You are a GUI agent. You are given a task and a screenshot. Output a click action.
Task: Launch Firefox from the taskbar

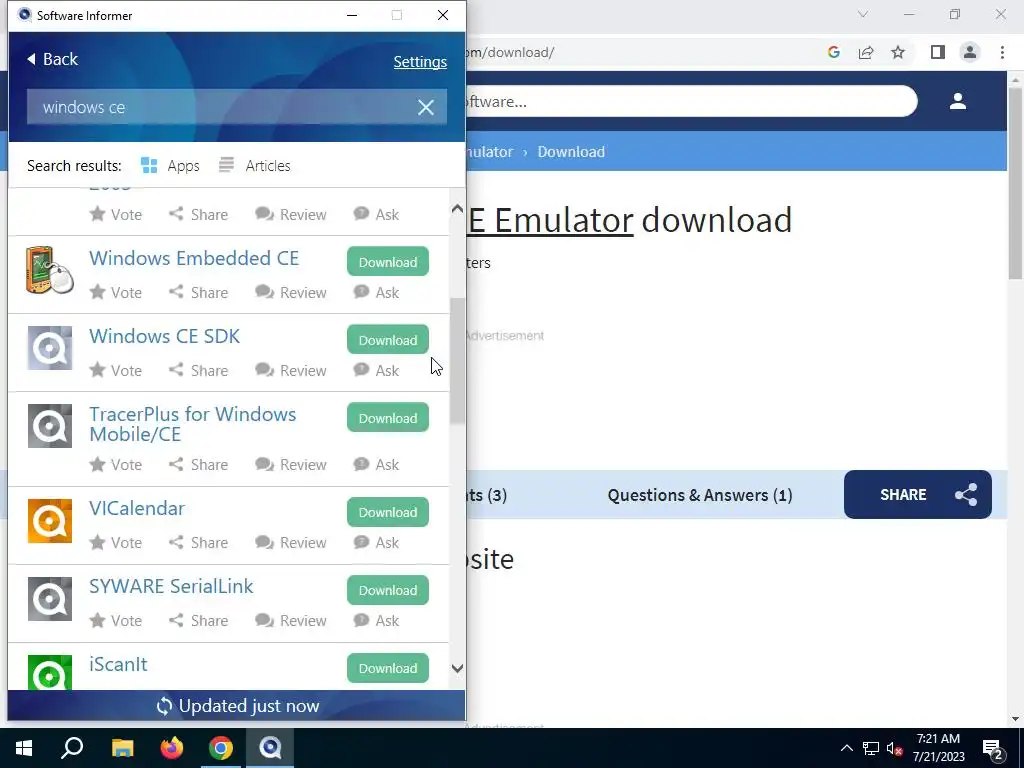click(x=172, y=748)
